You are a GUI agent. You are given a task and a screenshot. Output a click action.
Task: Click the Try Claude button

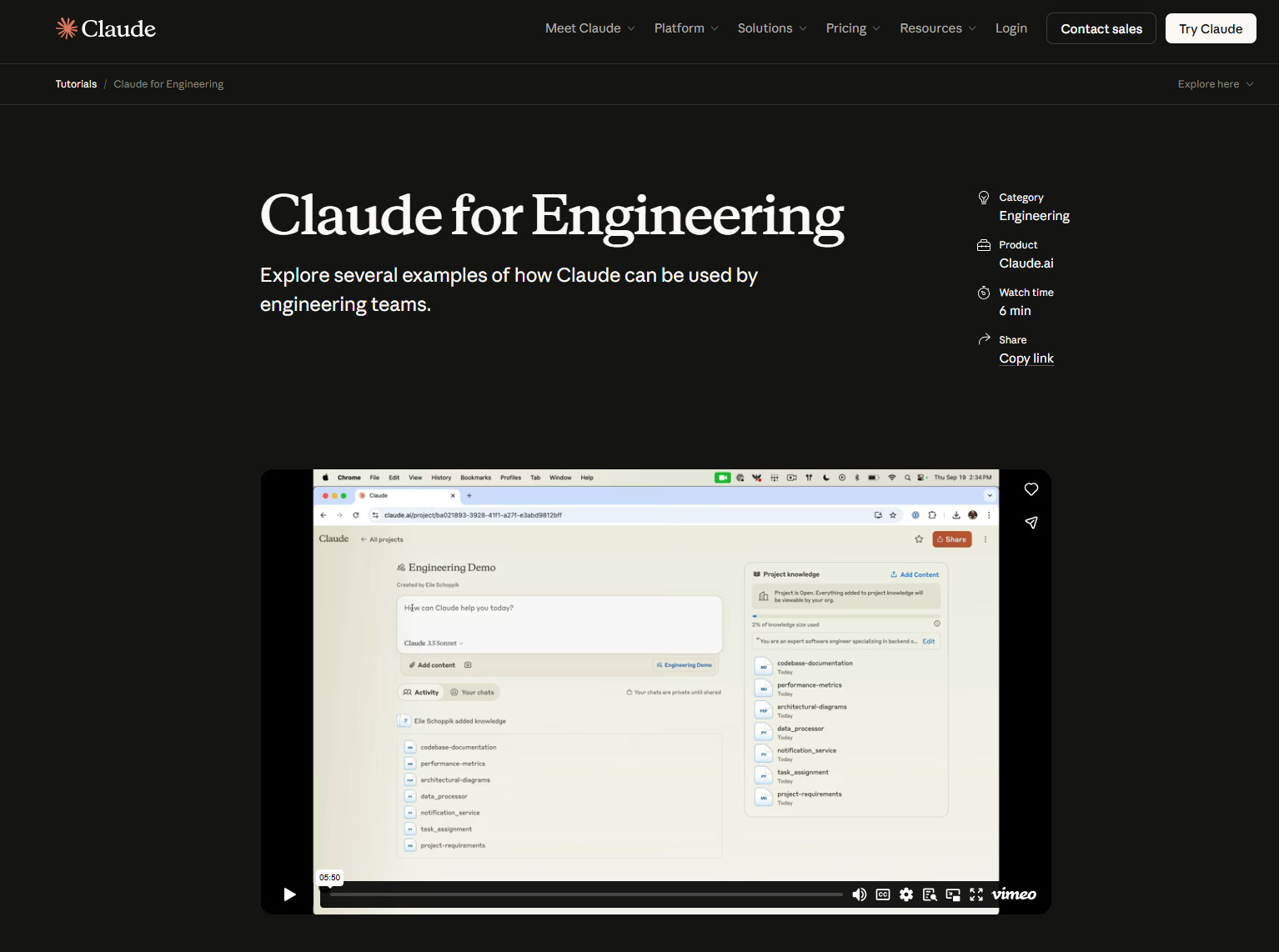pos(1211,28)
